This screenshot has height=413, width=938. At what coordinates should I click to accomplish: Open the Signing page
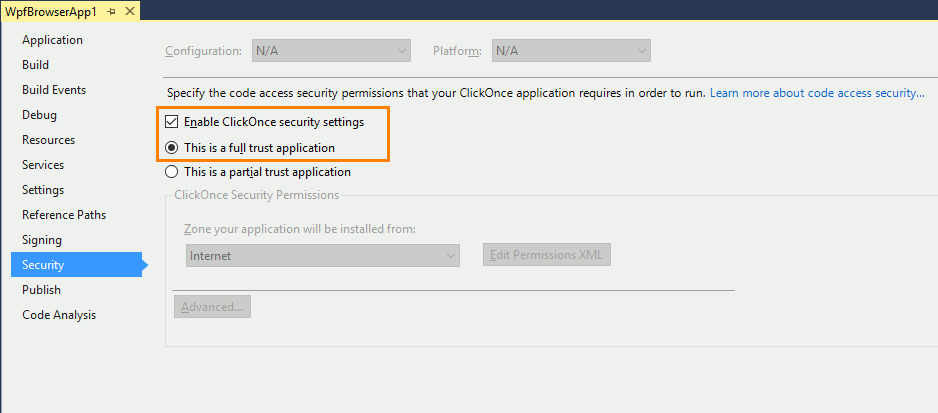point(42,240)
